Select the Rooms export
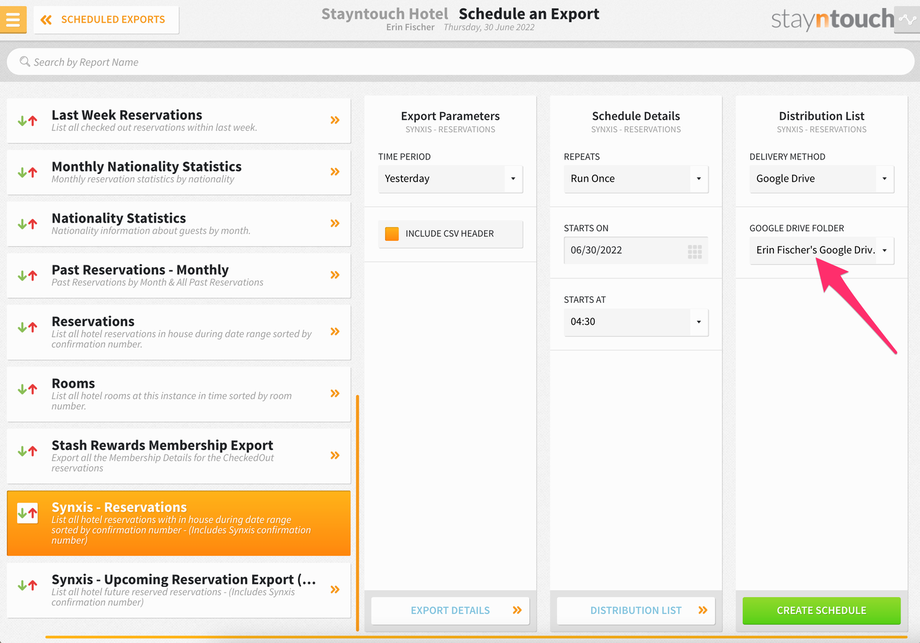Image resolution: width=920 pixels, height=643 pixels. pos(178,394)
